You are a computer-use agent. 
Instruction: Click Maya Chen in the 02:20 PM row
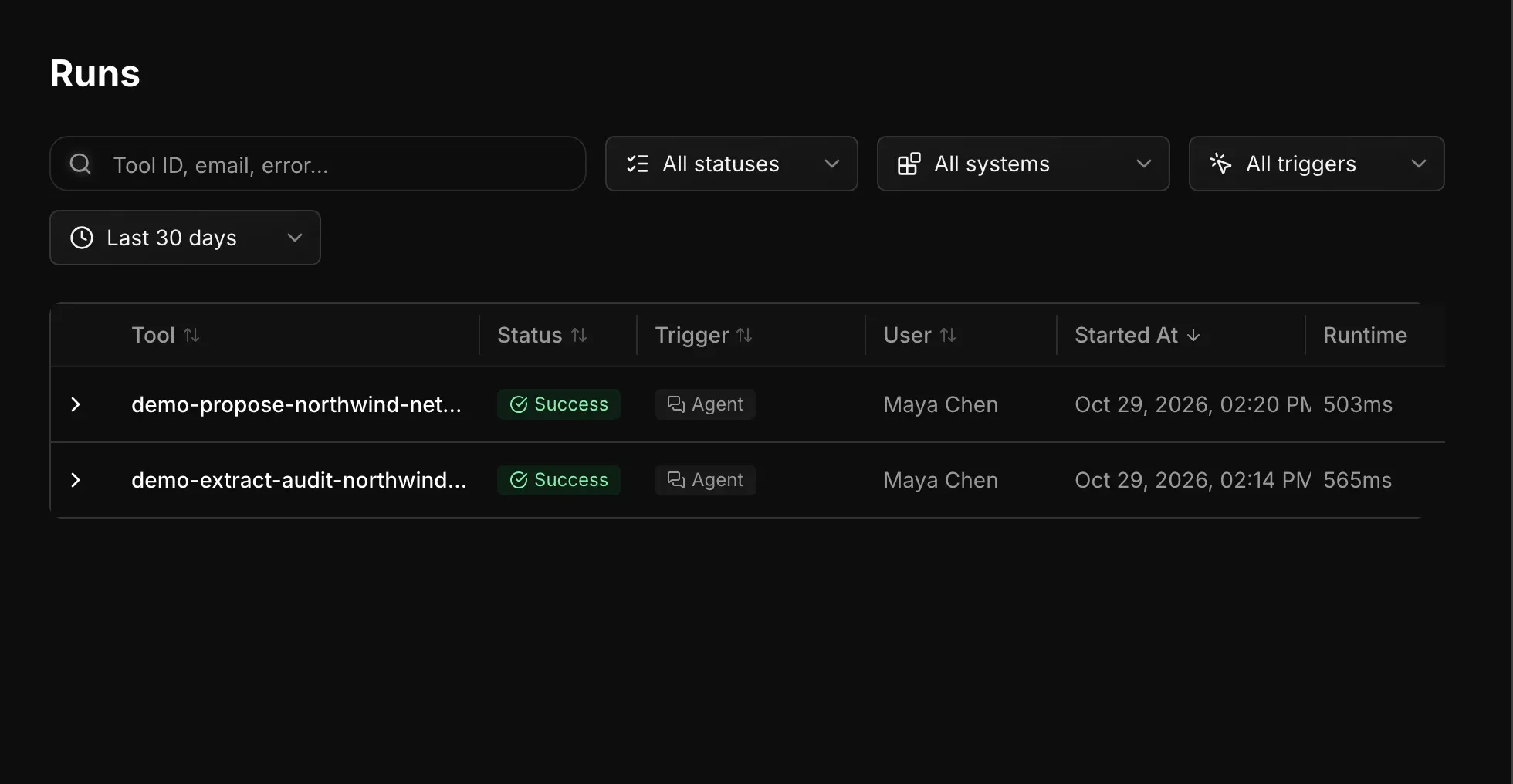(x=940, y=404)
